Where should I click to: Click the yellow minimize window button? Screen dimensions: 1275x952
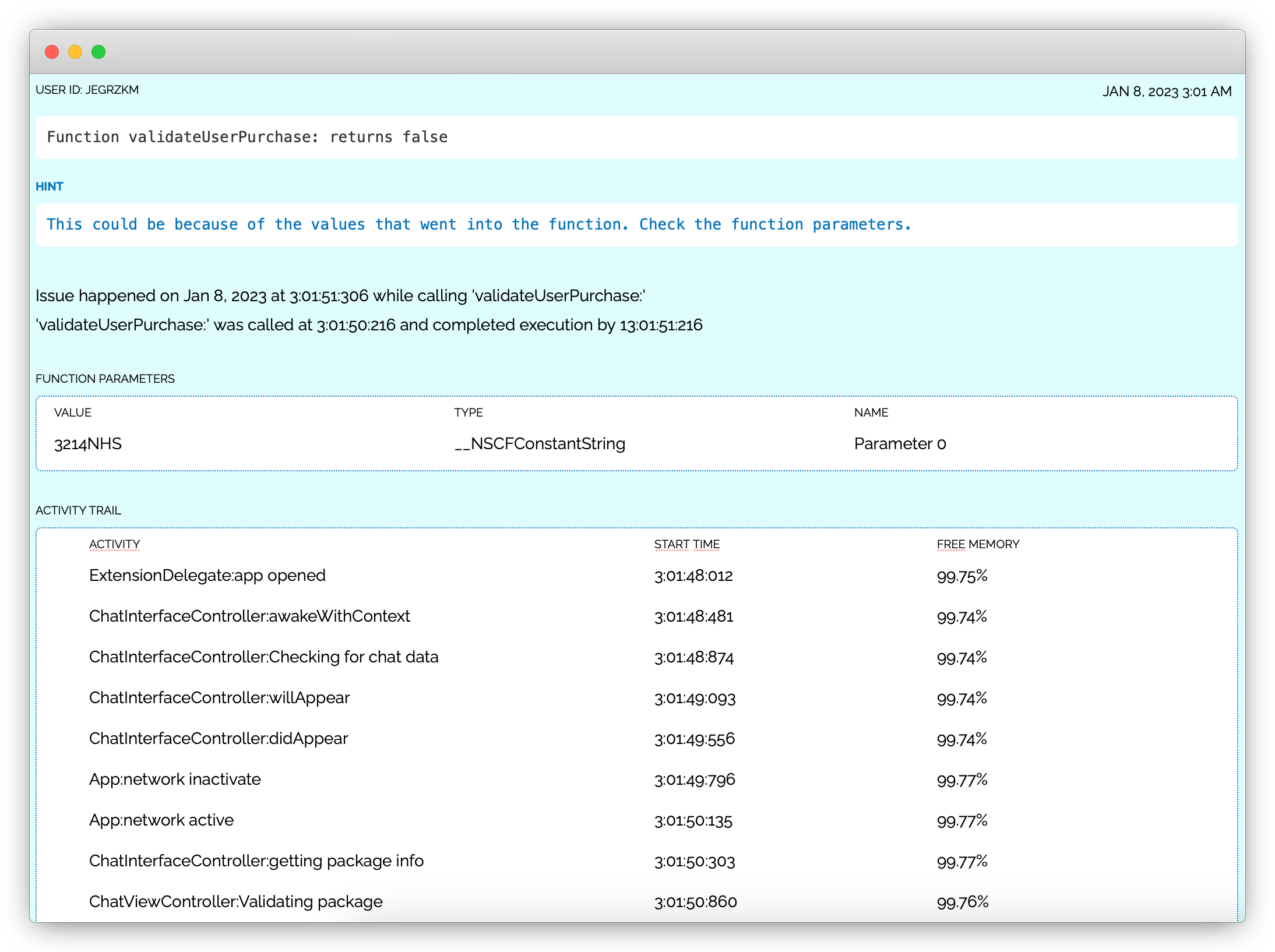[x=75, y=52]
